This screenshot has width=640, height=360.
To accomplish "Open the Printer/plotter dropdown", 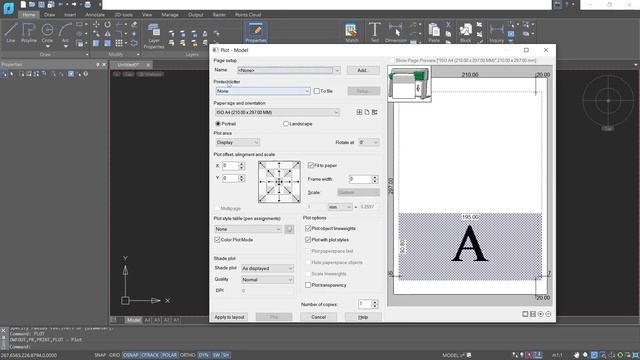I will coord(263,91).
